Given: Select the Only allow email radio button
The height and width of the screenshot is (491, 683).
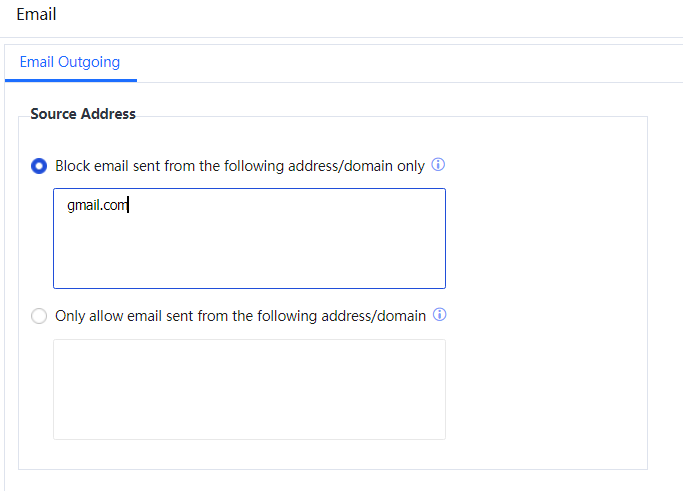Looking at the screenshot, I should (39, 316).
